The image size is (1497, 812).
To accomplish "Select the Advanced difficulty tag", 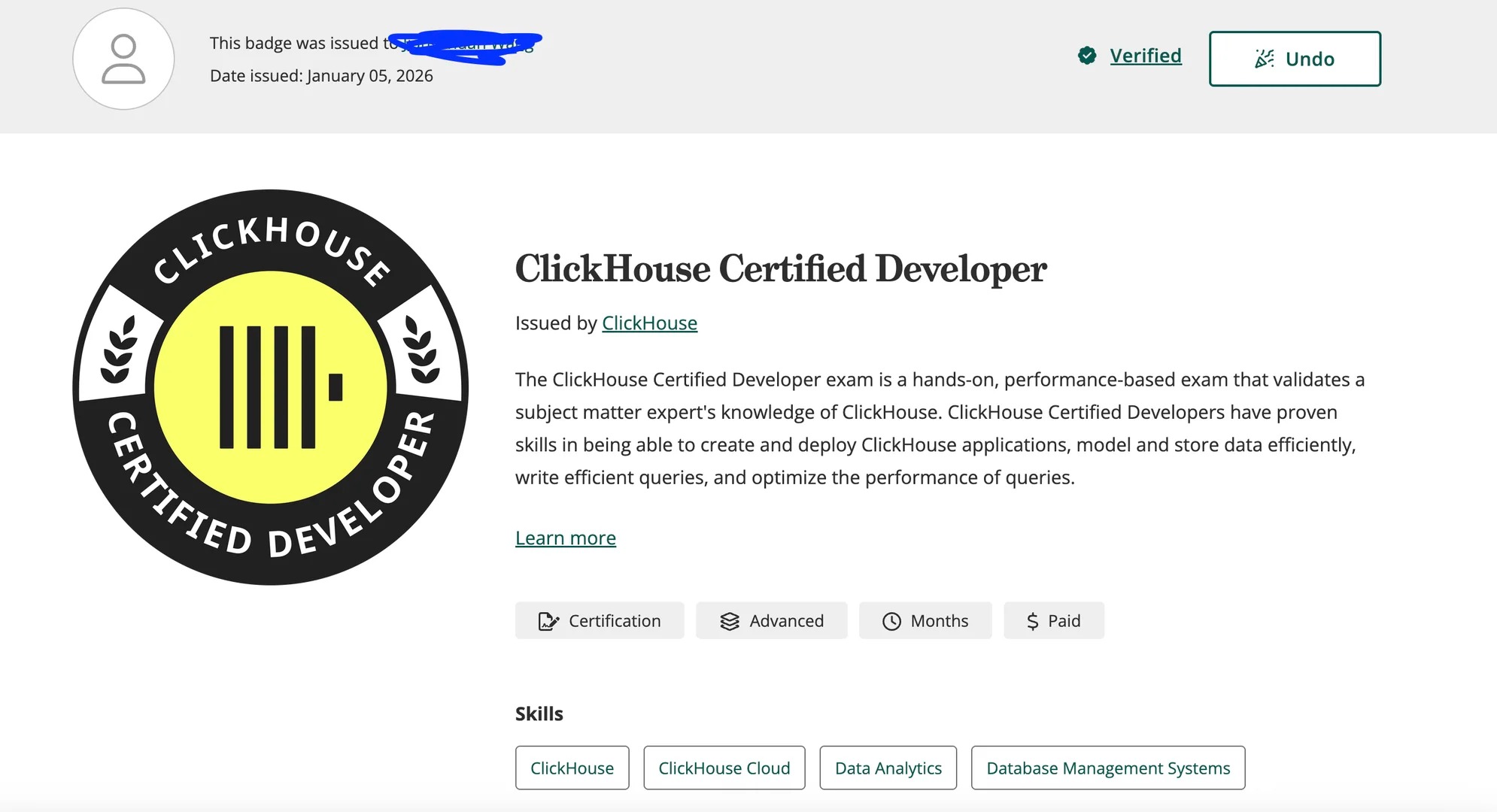I will 772,620.
